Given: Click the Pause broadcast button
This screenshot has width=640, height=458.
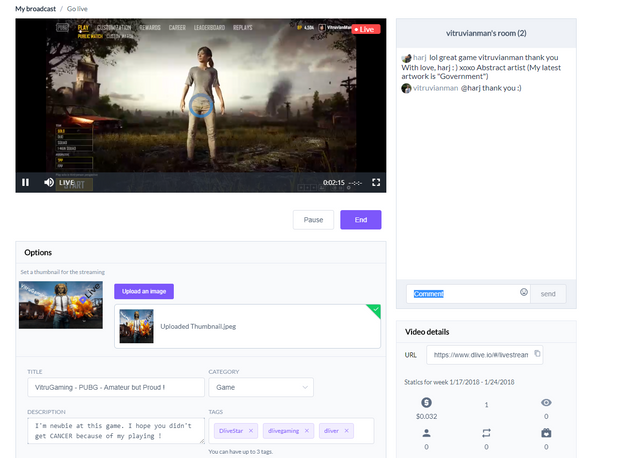Looking at the screenshot, I should pyautogui.click(x=313, y=220).
